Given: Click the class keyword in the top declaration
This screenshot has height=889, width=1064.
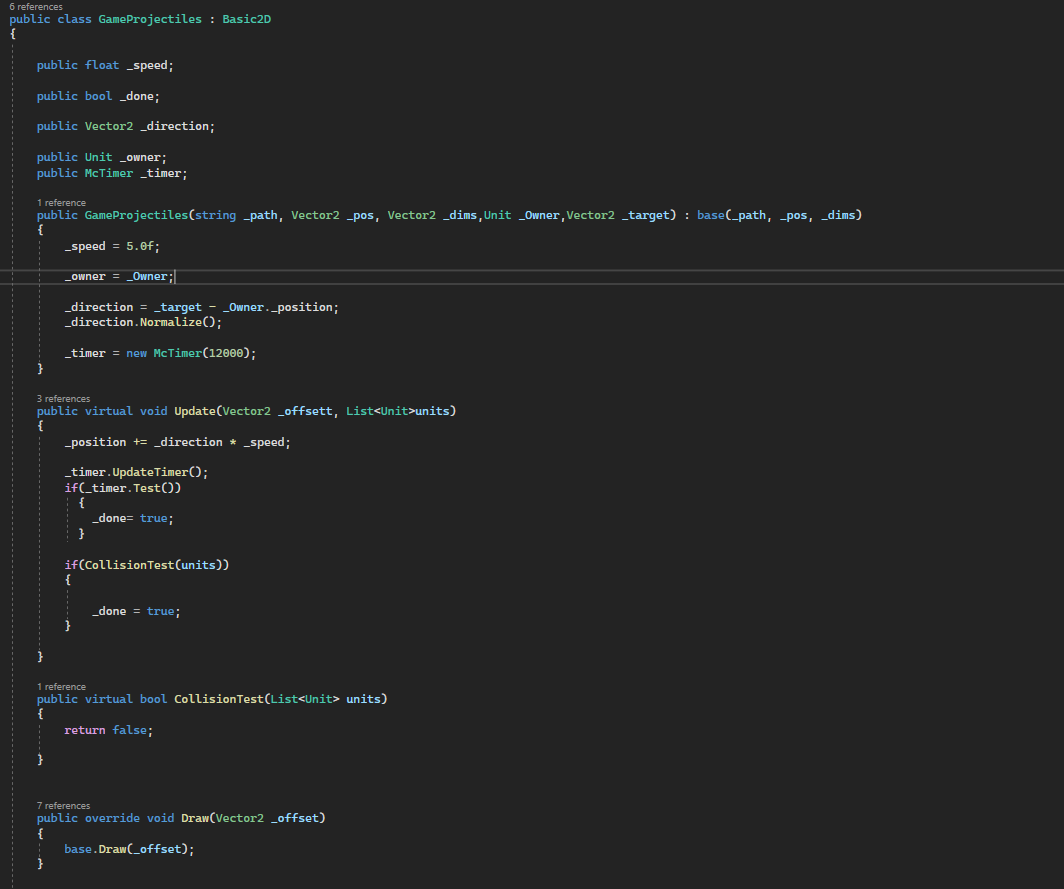Looking at the screenshot, I should click(74, 19).
